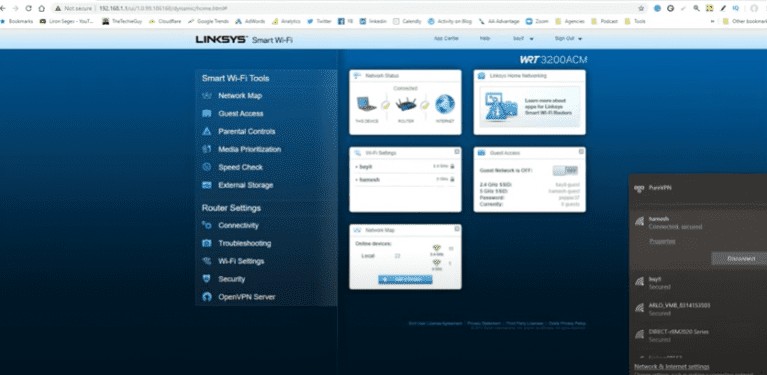Click the Network Map widget corner box
Image resolution: width=767 pixels, height=375 pixels.
pyautogui.click(x=457, y=228)
